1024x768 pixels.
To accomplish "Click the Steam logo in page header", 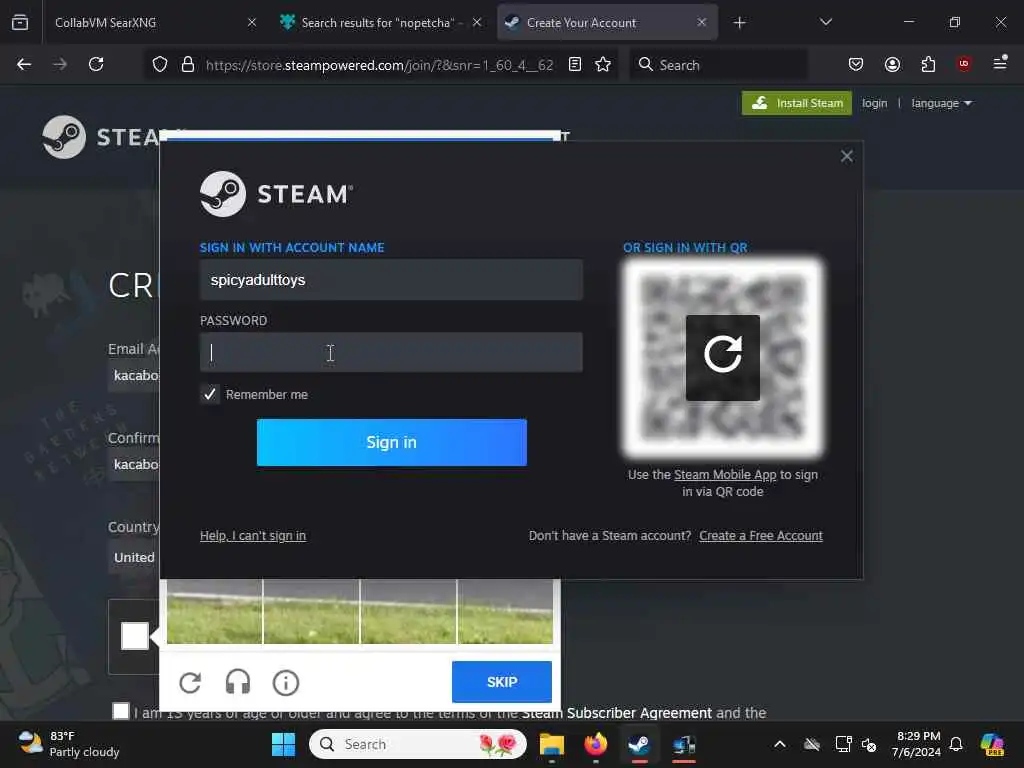I will [101, 136].
